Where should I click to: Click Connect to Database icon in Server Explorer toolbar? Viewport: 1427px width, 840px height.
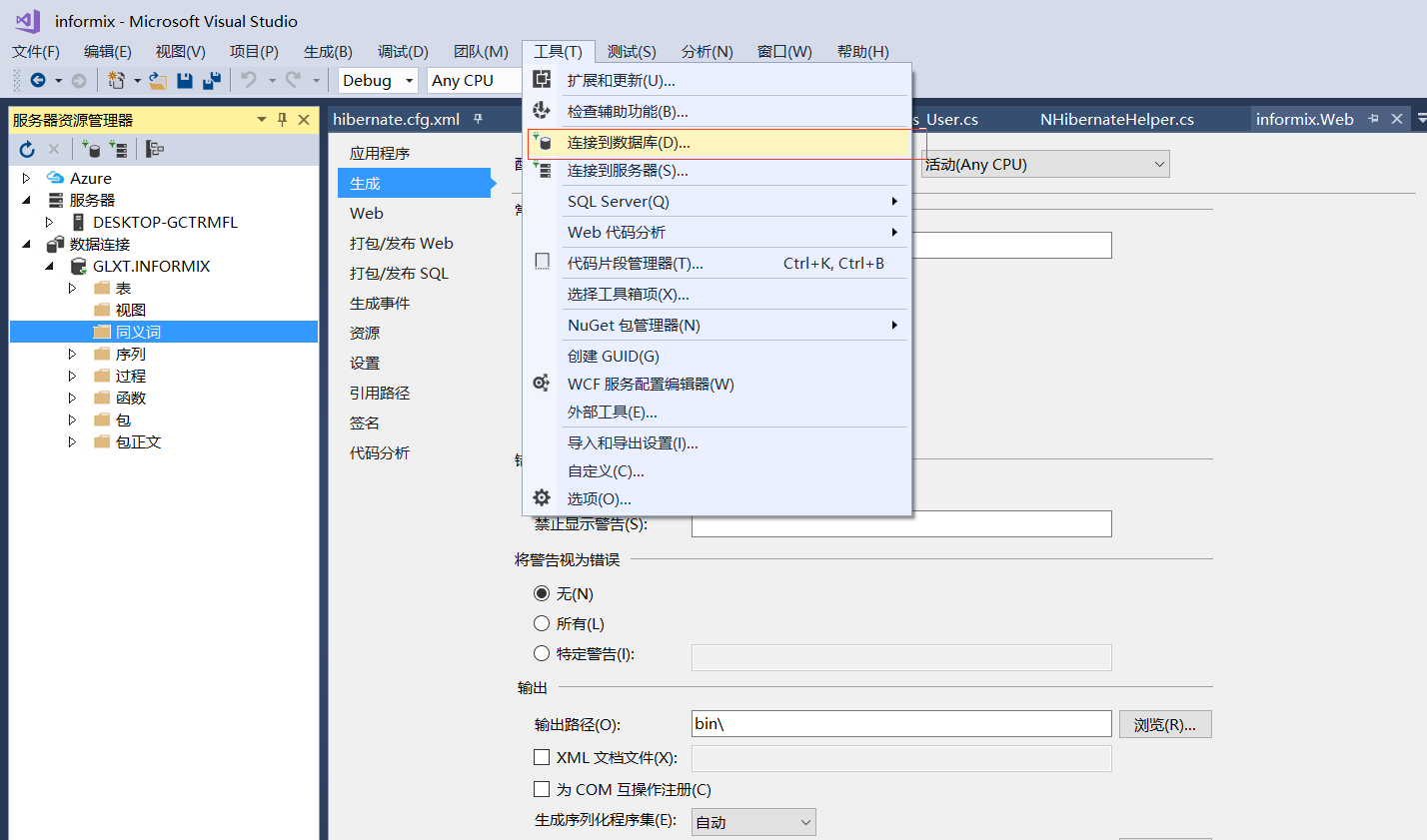point(91,149)
